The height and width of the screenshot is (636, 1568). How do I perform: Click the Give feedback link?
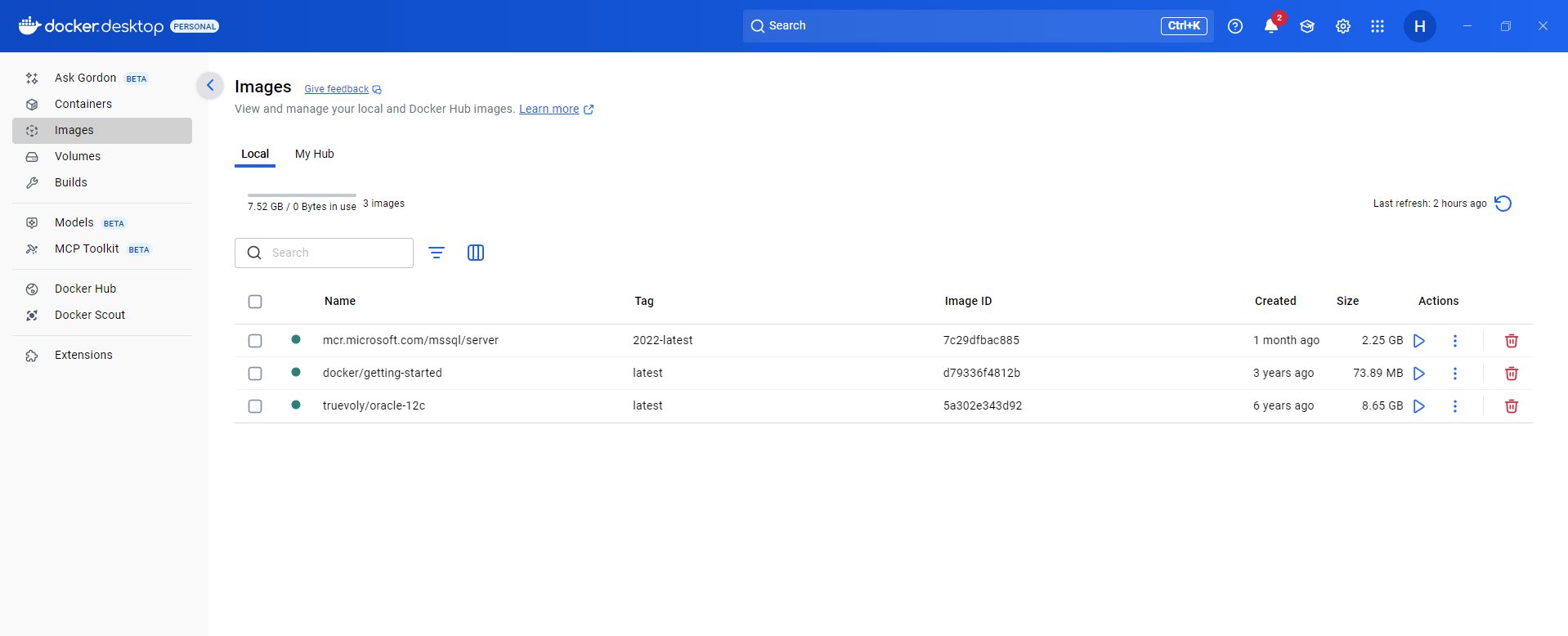[x=343, y=89]
